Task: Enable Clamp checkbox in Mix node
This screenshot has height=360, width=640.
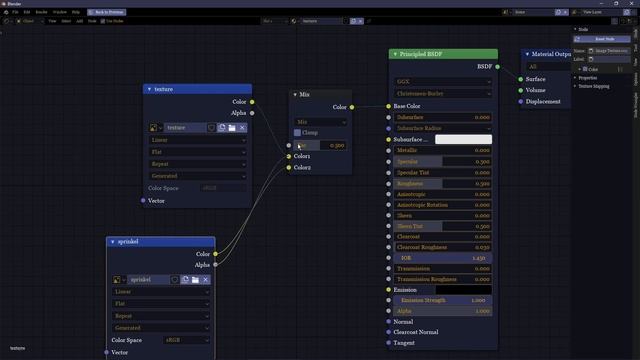Action: (297, 133)
